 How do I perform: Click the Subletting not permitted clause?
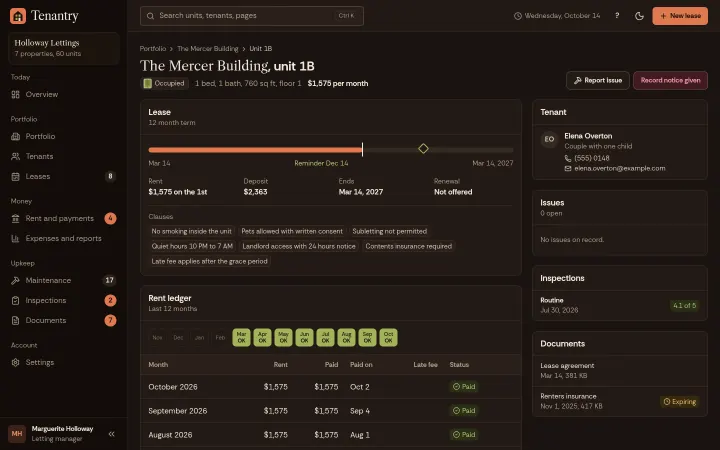point(389,231)
